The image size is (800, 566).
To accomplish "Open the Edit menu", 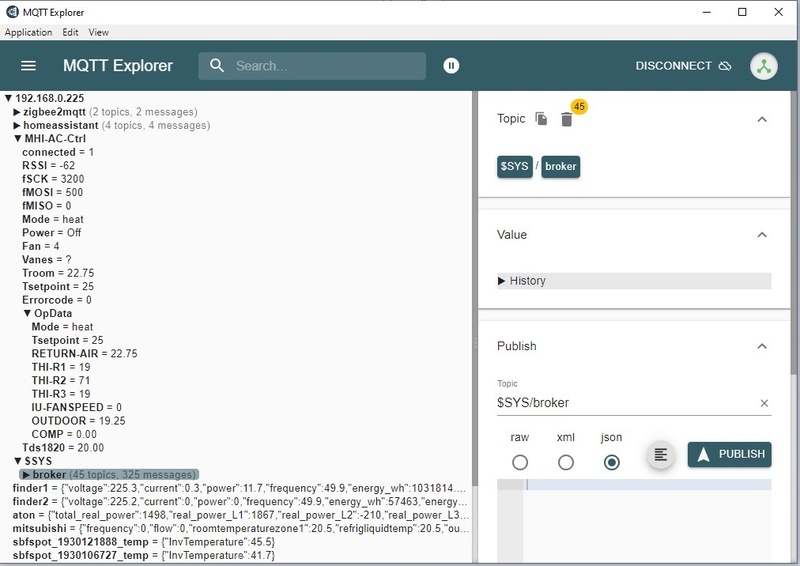I will 70,32.
